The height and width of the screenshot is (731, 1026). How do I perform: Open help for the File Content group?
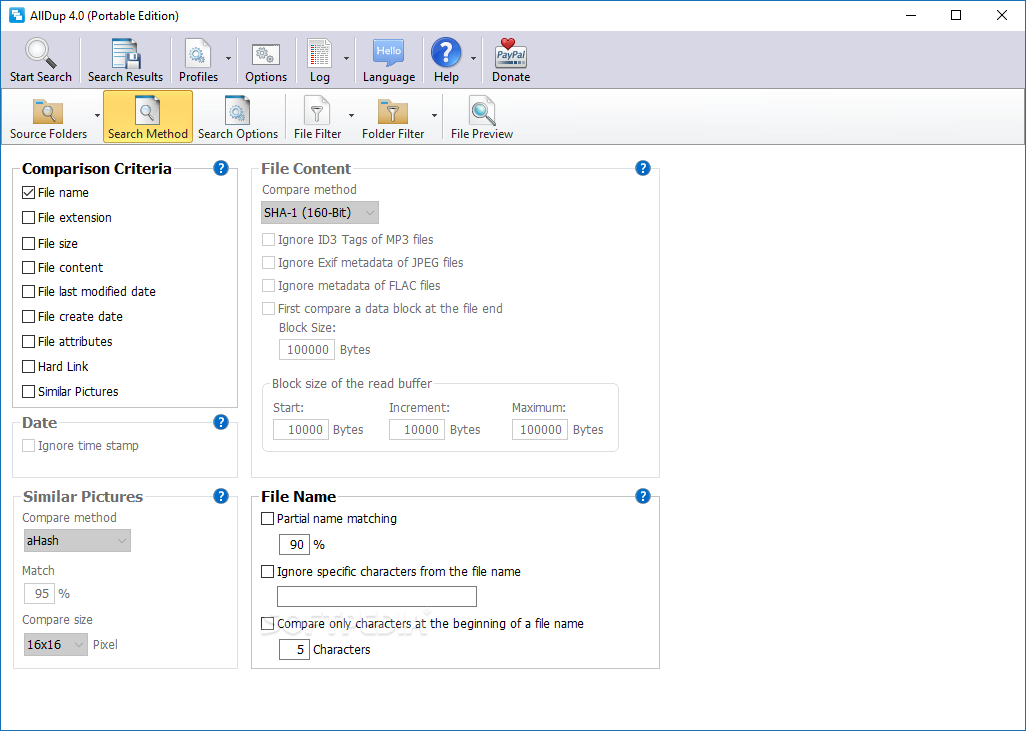[643, 168]
